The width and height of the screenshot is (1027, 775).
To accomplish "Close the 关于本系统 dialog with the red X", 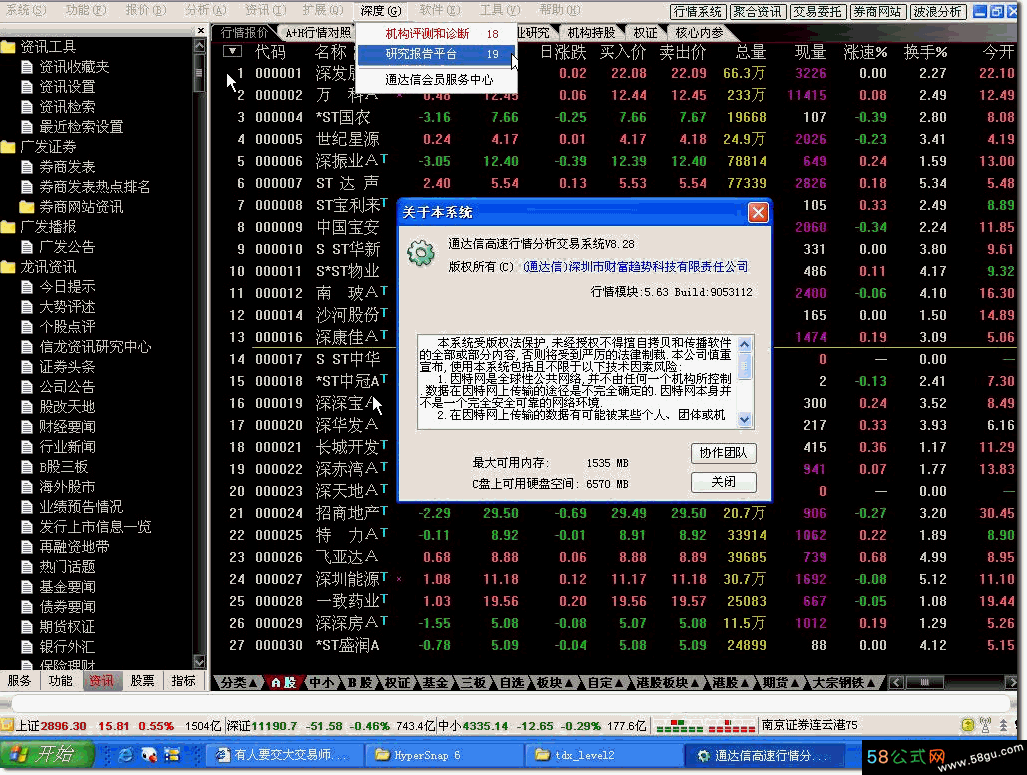I will click(757, 212).
